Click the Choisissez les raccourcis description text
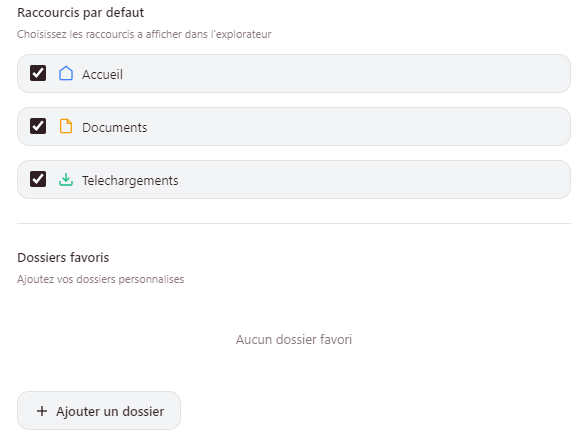The image size is (588, 445). (x=144, y=34)
